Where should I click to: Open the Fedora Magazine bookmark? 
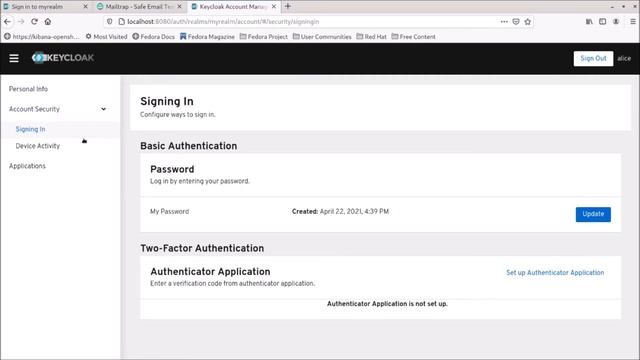(x=207, y=37)
